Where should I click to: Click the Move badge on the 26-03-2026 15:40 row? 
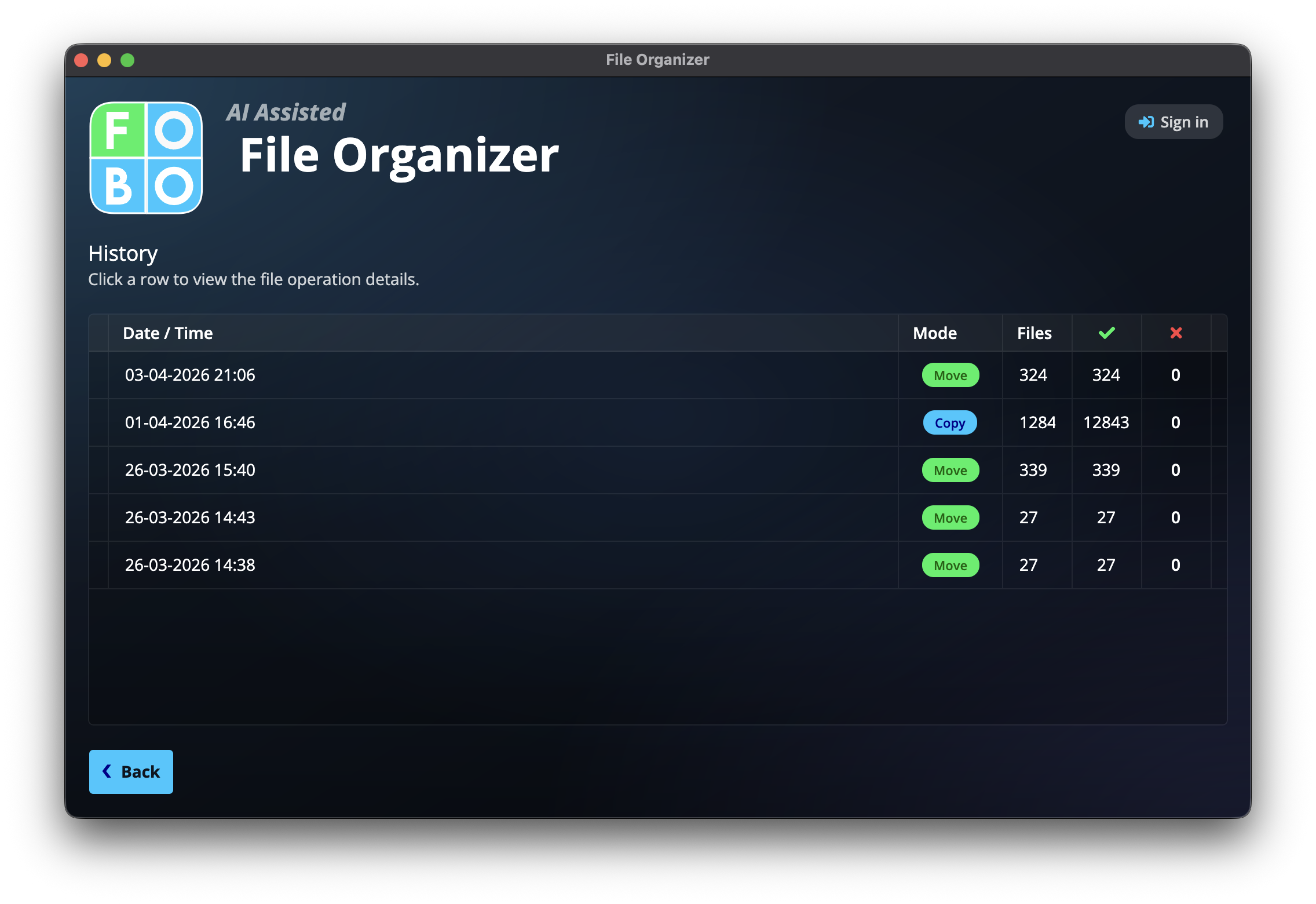click(x=949, y=470)
